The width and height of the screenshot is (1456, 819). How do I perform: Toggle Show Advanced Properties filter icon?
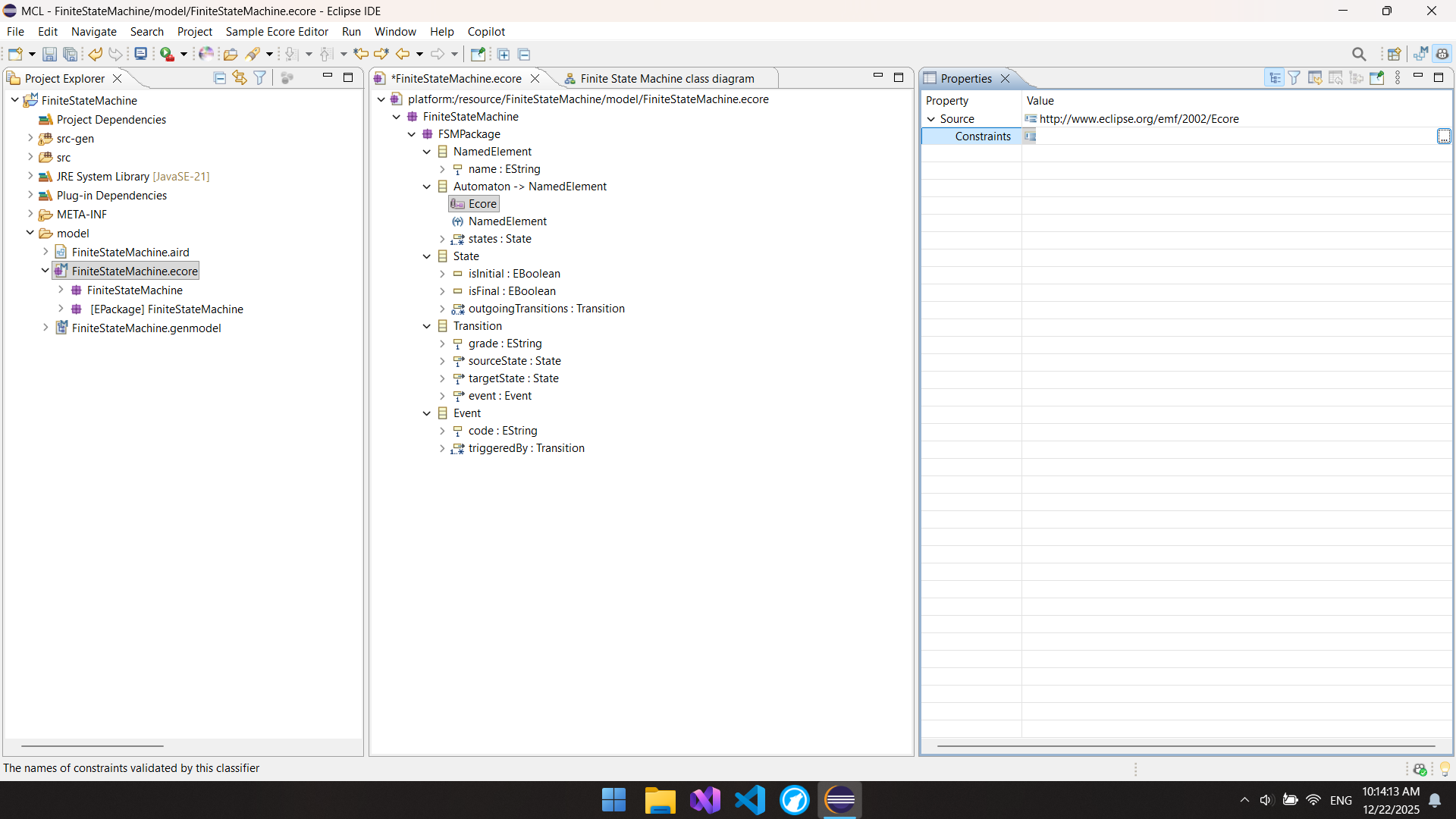pos(1294,77)
